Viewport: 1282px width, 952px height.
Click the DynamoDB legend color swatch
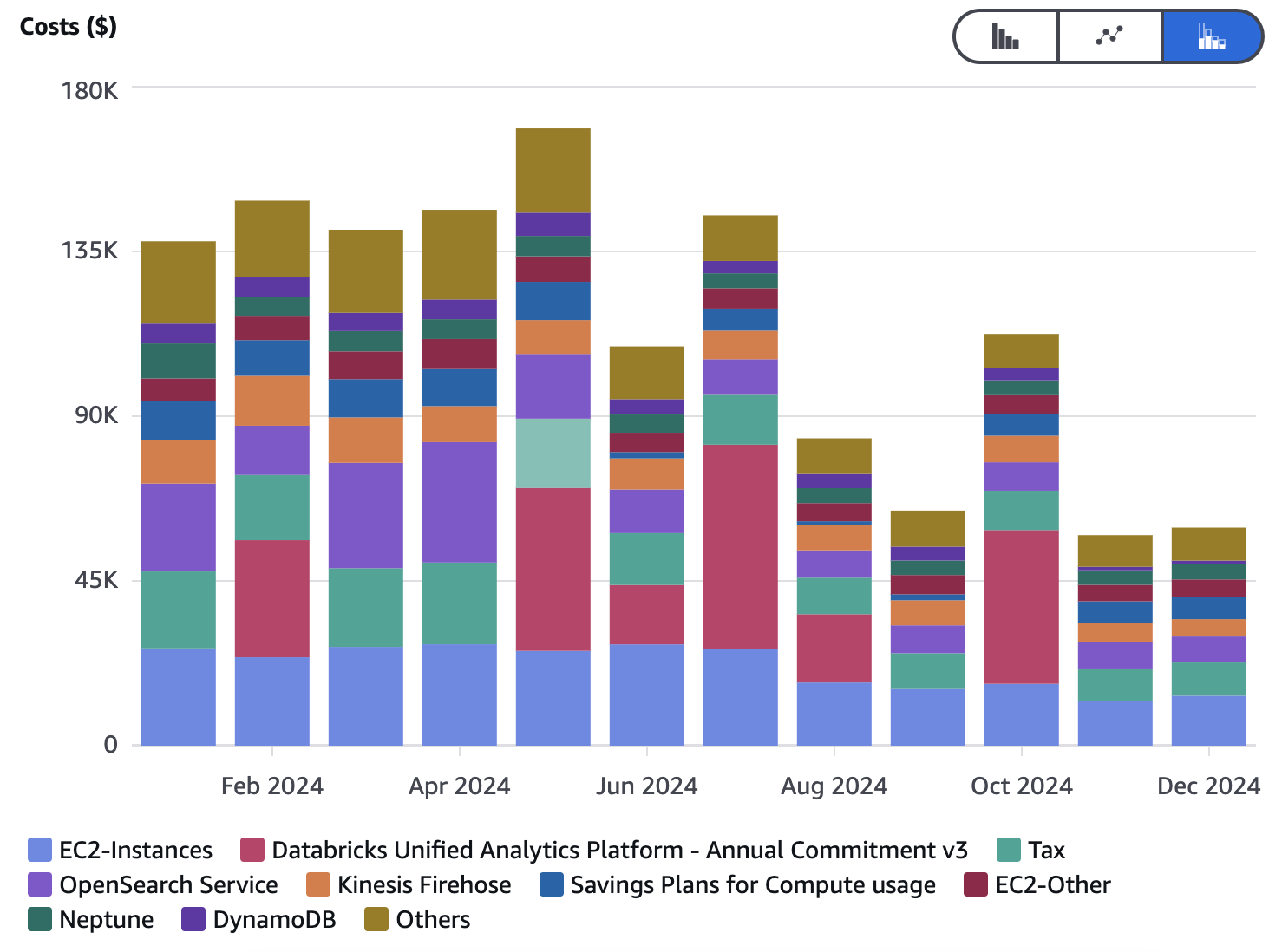pyautogui.click(x=193, y=919)
